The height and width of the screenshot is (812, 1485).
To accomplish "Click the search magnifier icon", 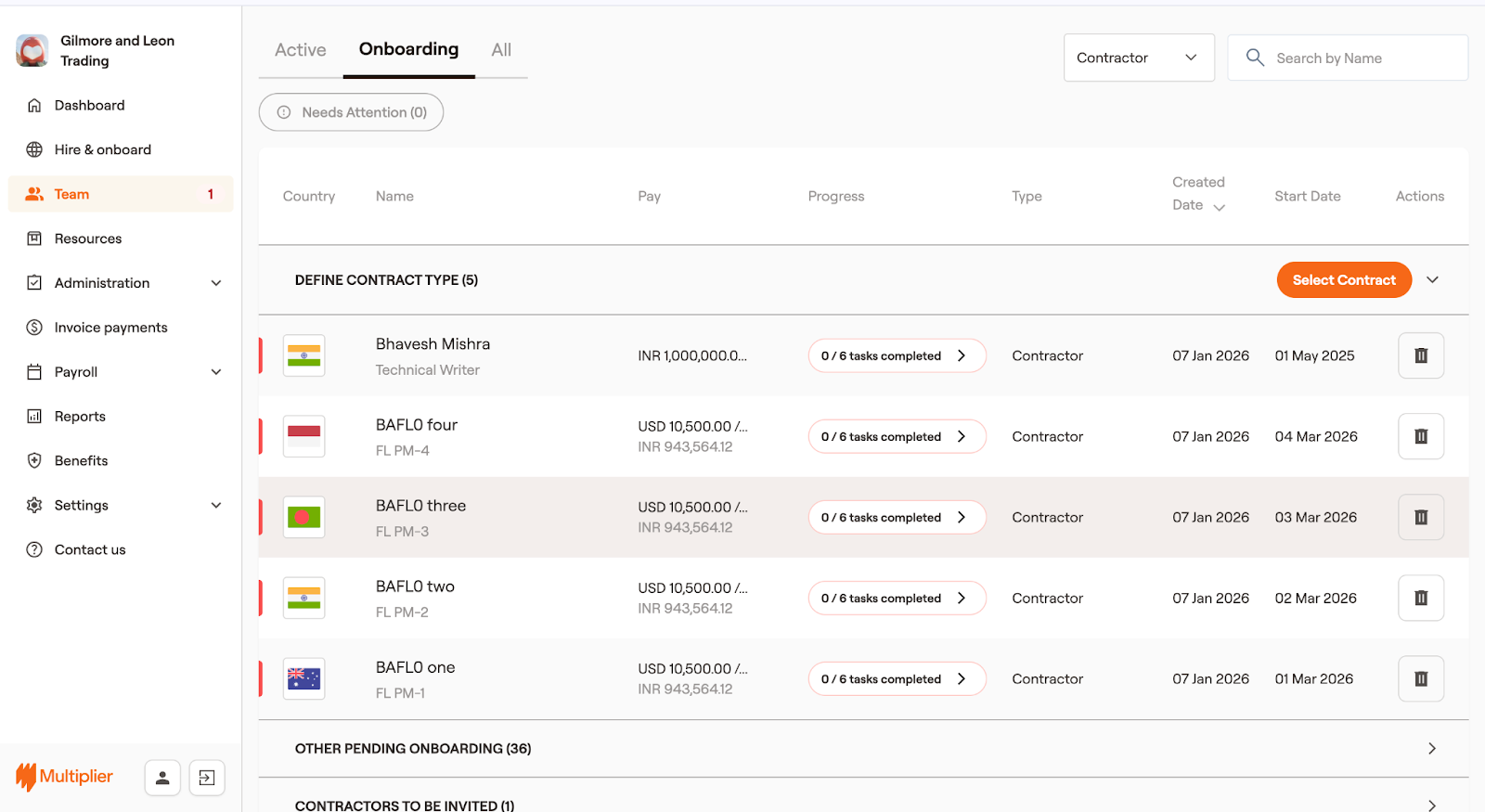I will point(1255,58).
